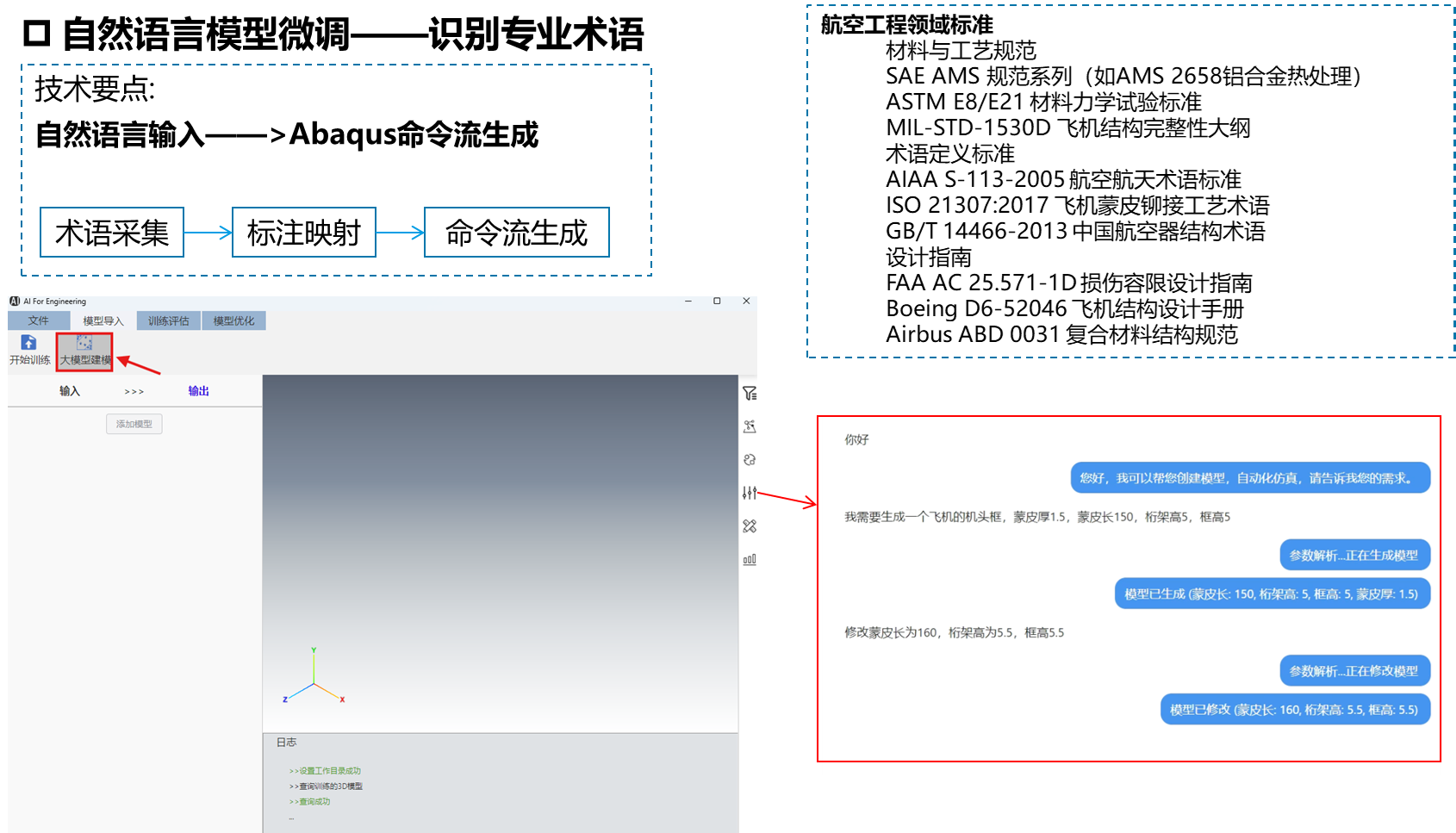1456x833 pixels.
Task: Open the 大模型建模 tool
Action: 84,351
